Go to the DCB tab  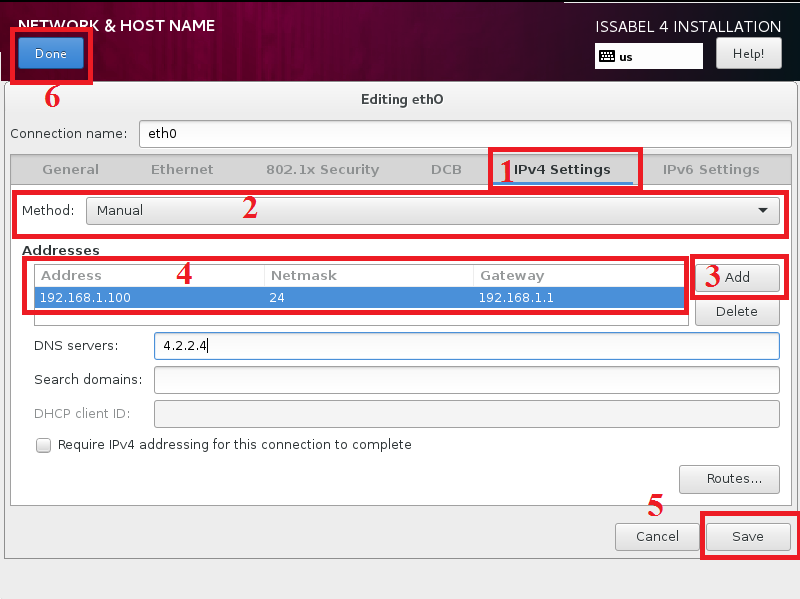pyautogui.click(x=446, y=170)
